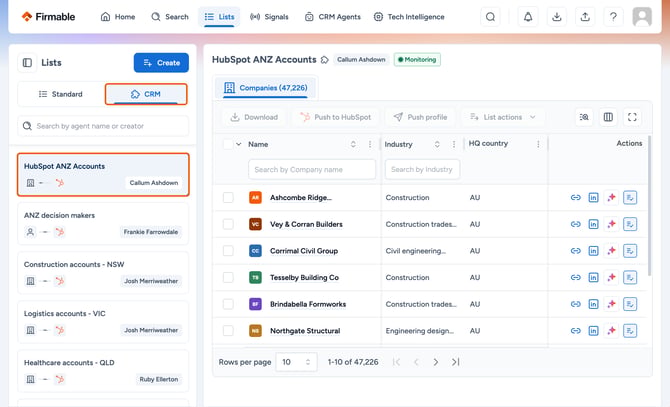Screen dimensions: 670x407
Task: Click the Monitoring status badge
Action: coord(417,60)
